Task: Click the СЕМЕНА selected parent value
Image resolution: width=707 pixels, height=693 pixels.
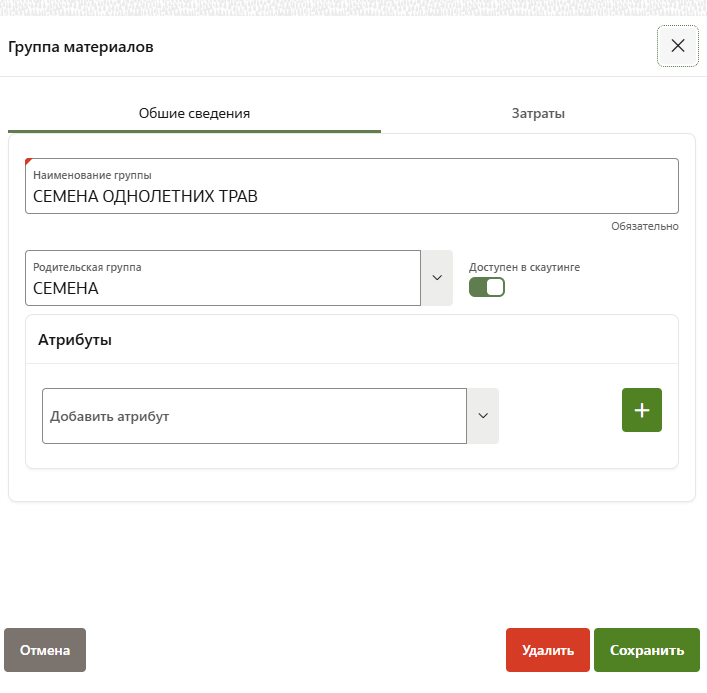Action: point(66,289)
